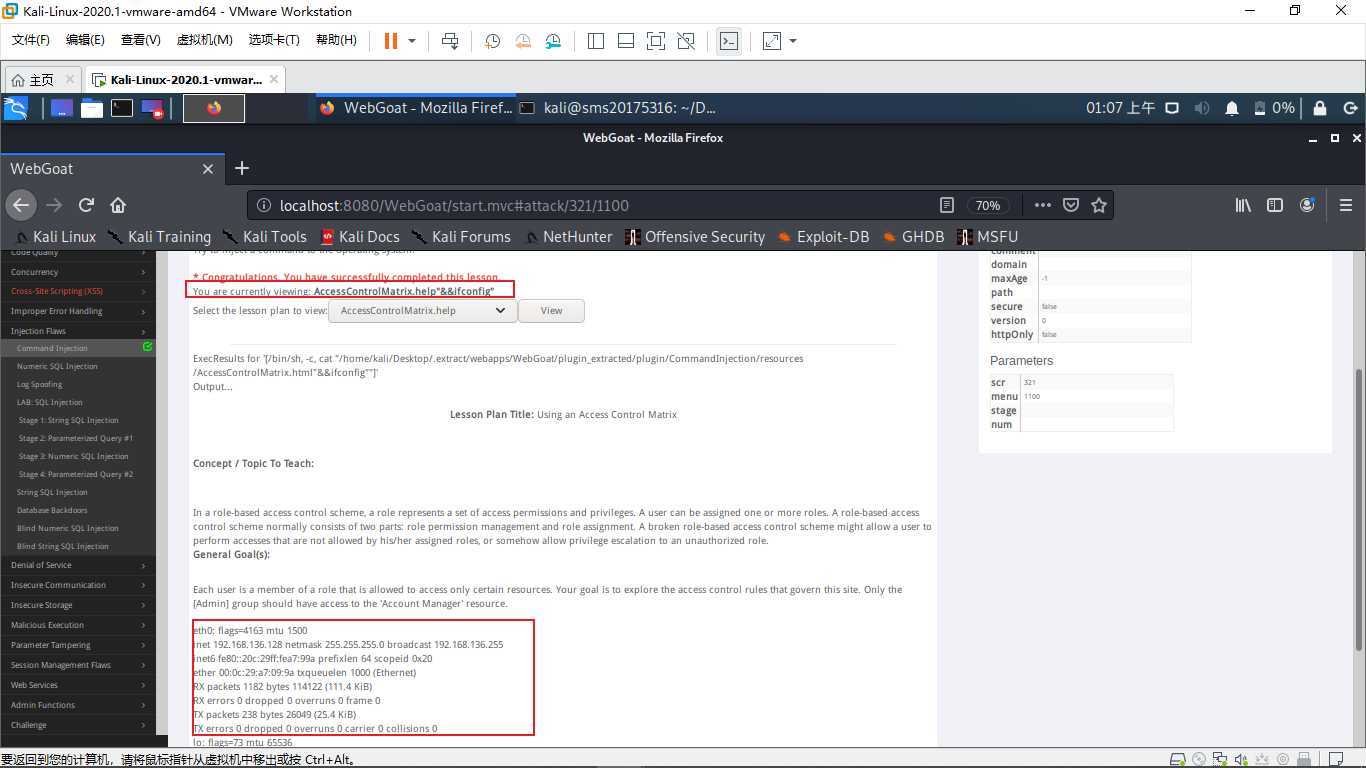Select the Firefox icon window button in panel
Viewport: 1366px width, 768px height.
214,108
